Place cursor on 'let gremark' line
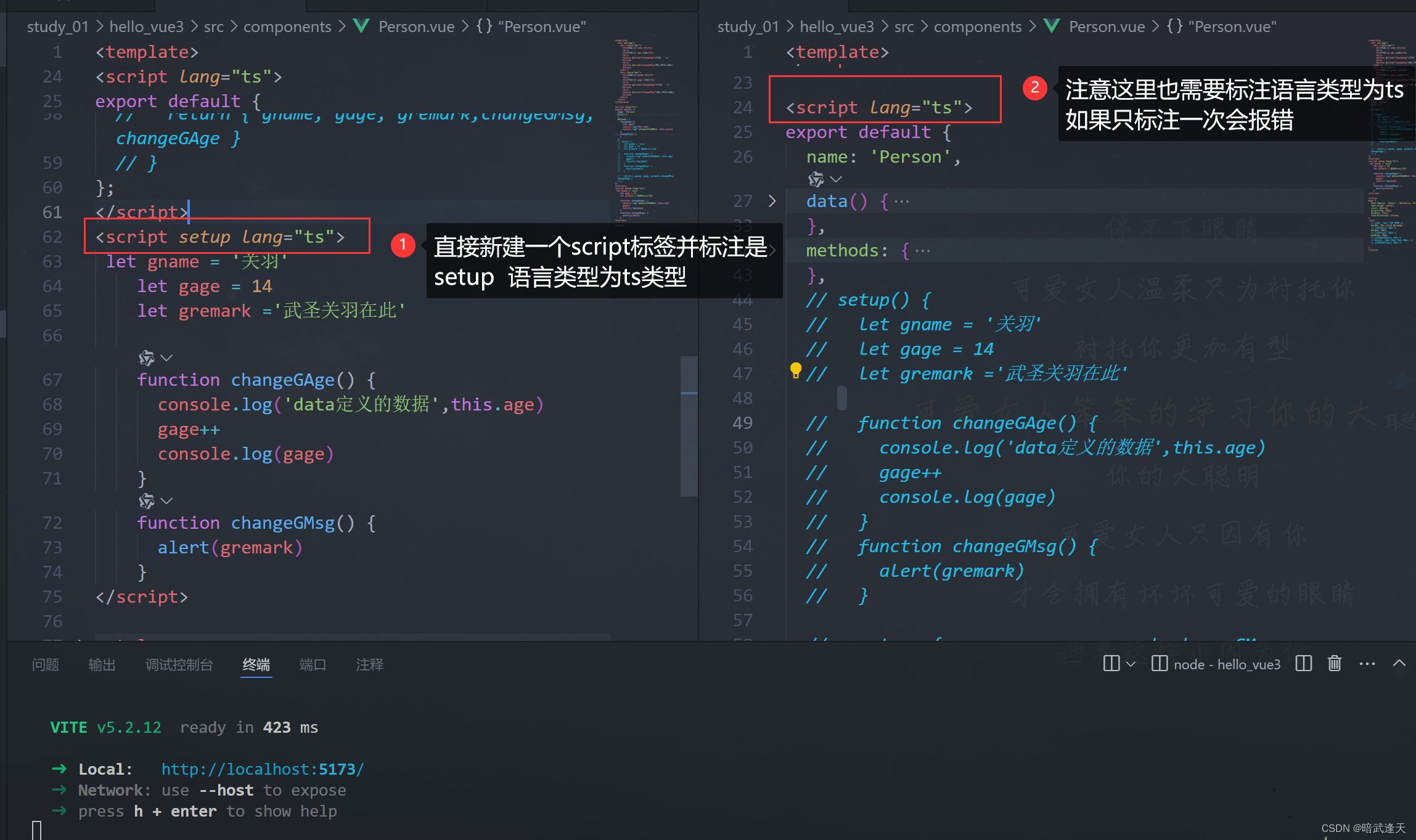The height and width of the screenshot is (840, 1416). pos(271,311)
